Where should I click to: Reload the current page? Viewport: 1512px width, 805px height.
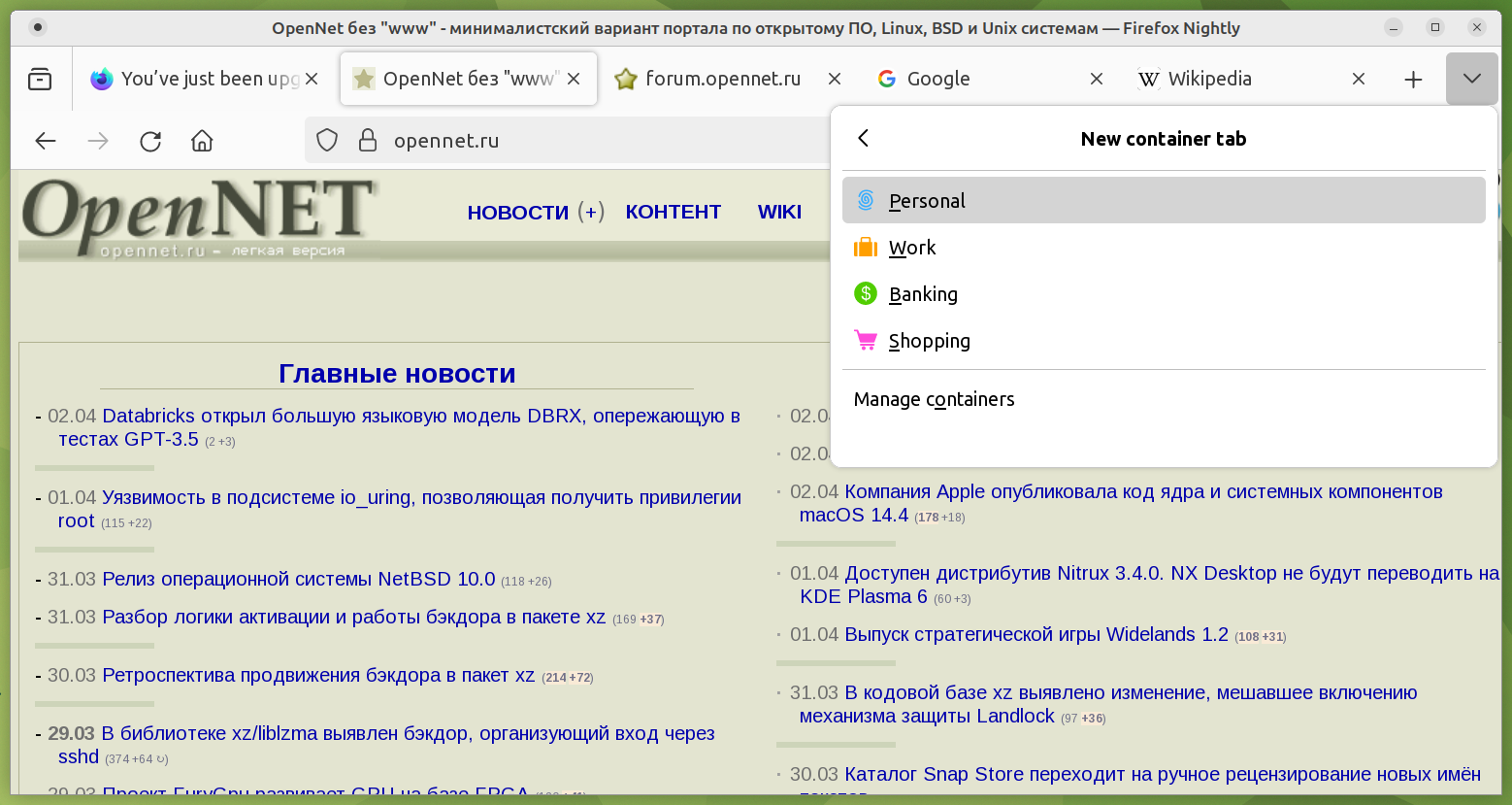click(x=150, y=141)
